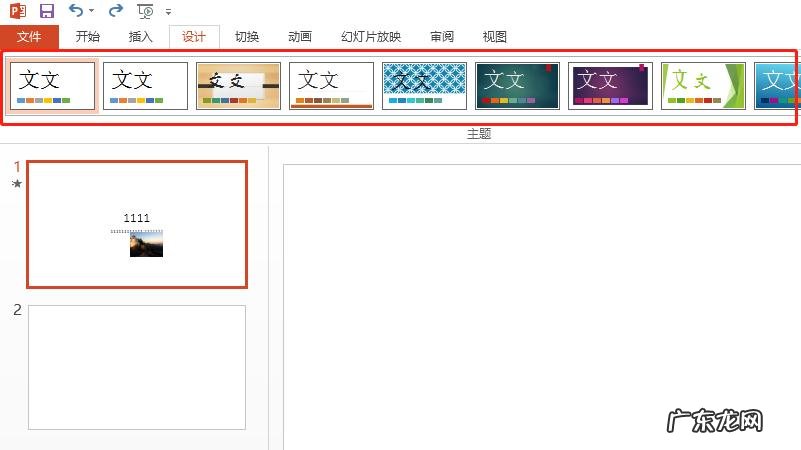801x450 pixels.
Task: Open the 幻灯片放映 tab
Action: click(371, 37)
